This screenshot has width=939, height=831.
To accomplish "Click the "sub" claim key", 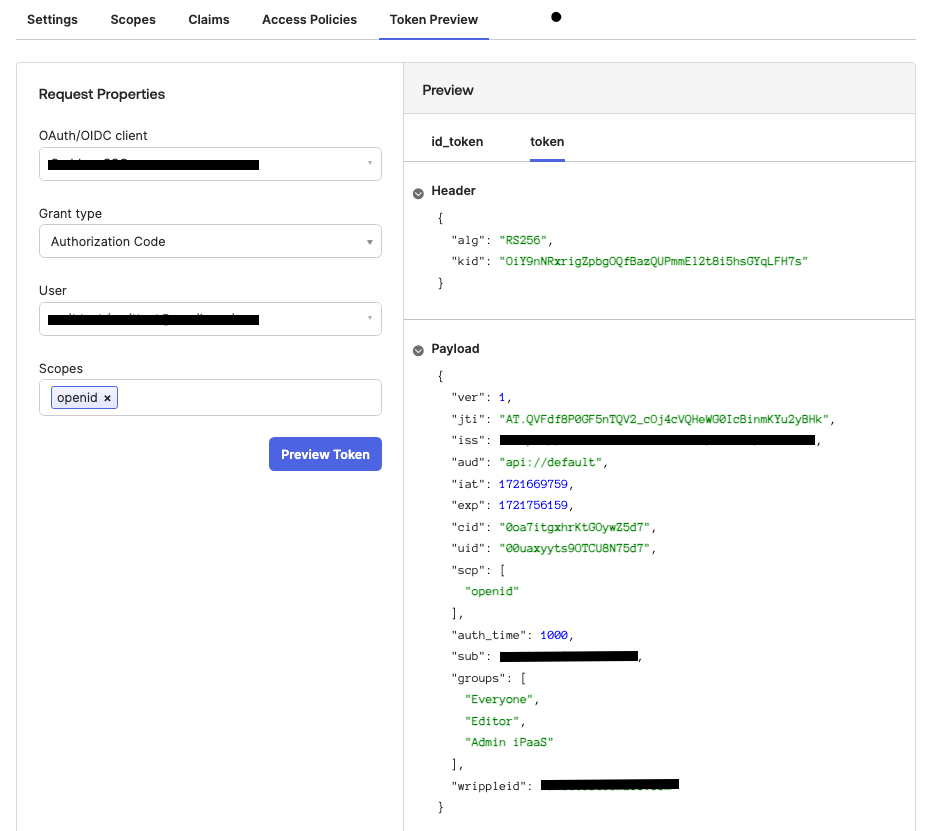I will tap(468, 657).
